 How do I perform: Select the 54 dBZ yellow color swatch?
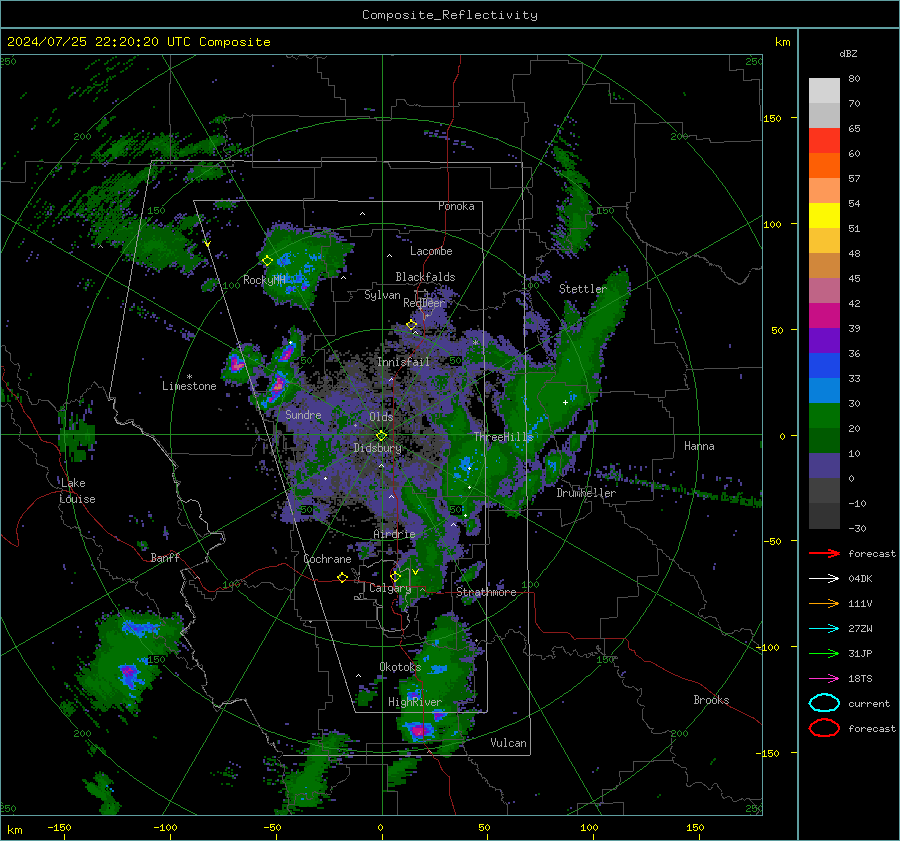824,216
